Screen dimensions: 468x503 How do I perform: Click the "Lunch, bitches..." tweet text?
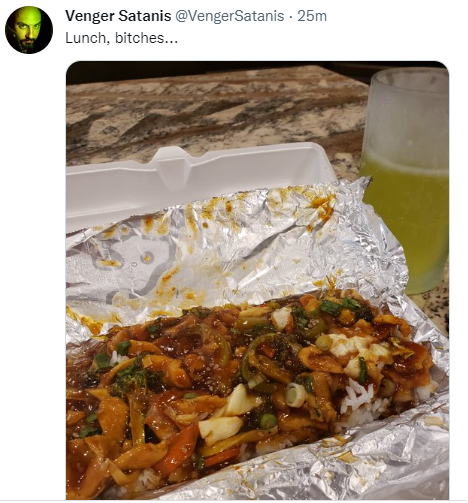(x=122, y=38)
